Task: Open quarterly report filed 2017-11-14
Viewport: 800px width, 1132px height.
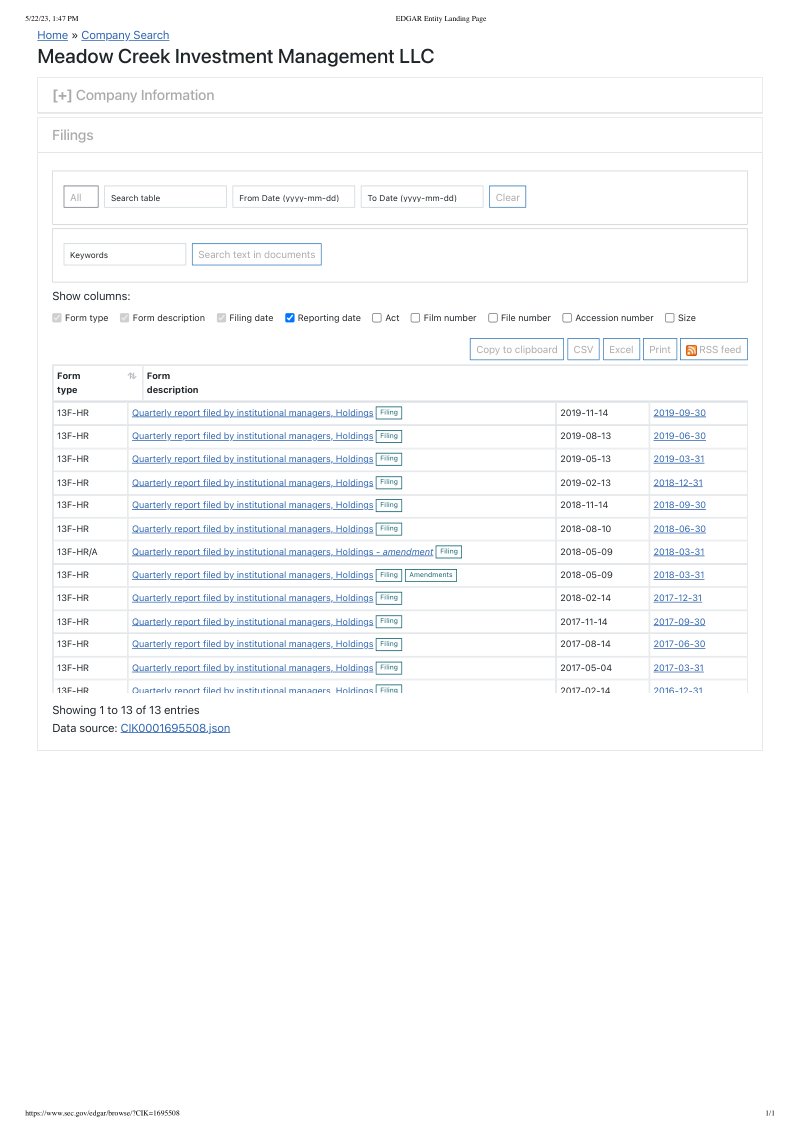Action: point(253,622)
